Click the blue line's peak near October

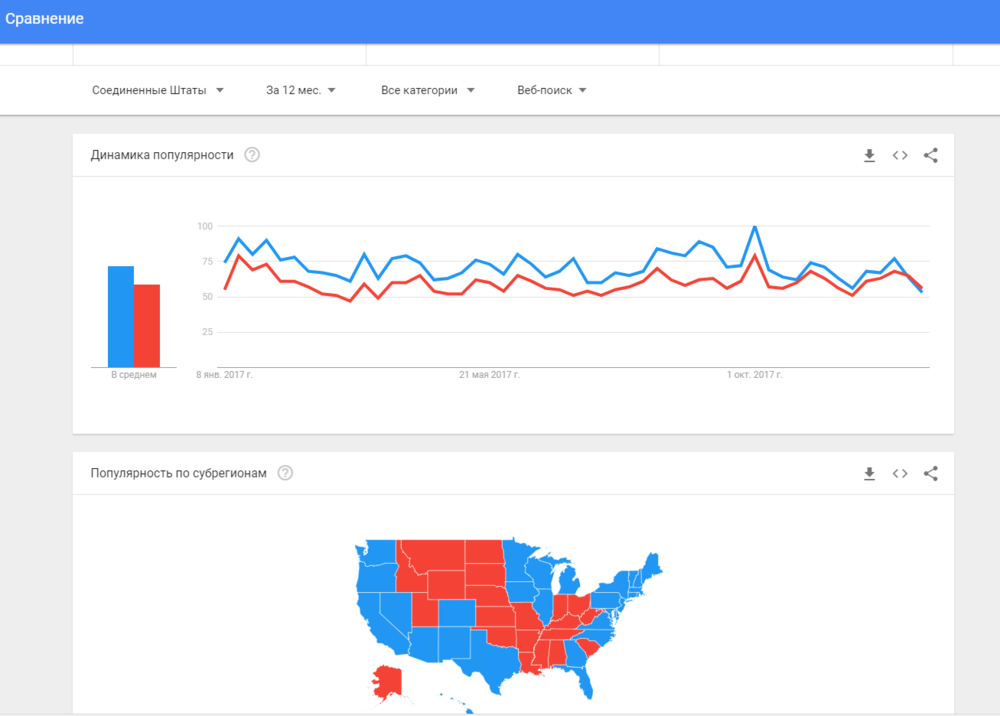pos(754,228)
